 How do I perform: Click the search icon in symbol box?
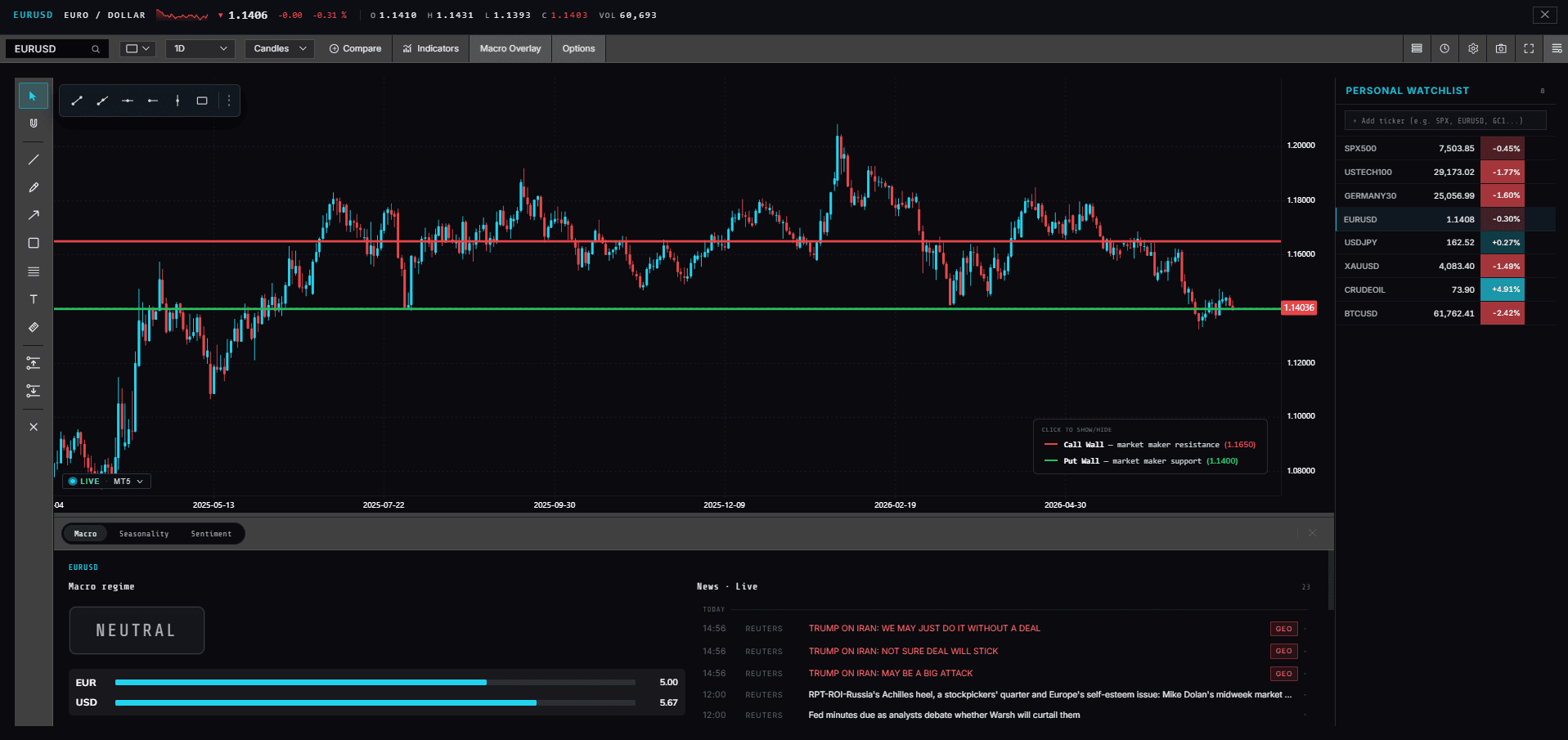[x=96, y=49]
